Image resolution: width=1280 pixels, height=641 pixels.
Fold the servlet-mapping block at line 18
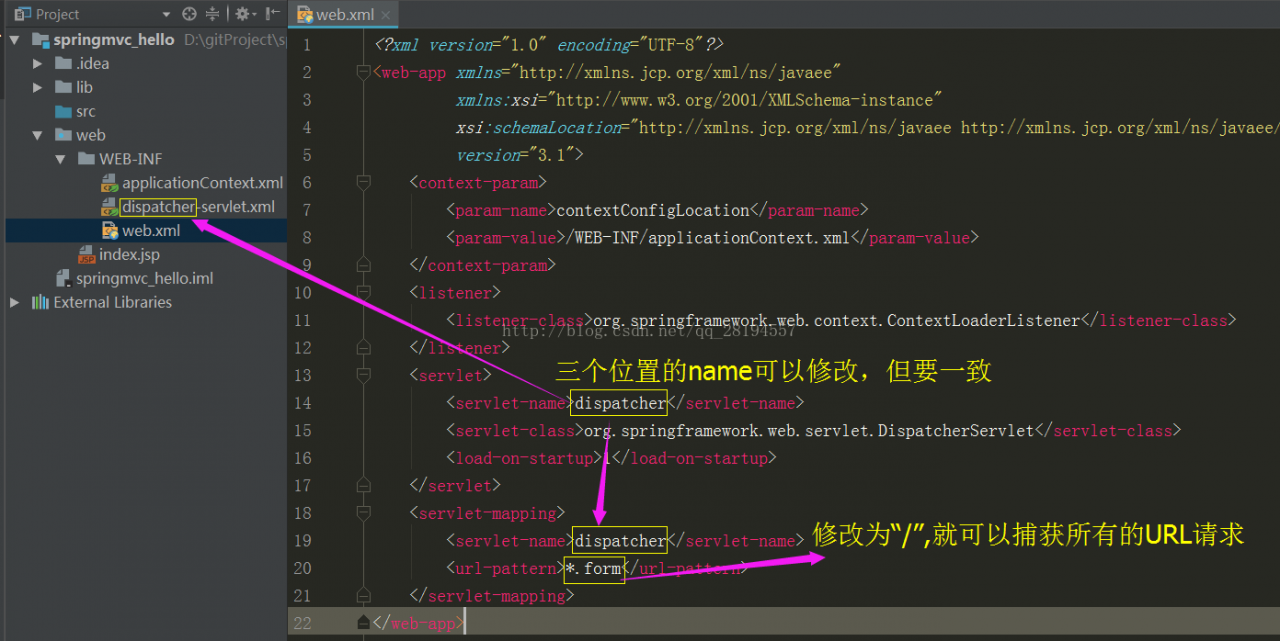(x=363, y=513)
